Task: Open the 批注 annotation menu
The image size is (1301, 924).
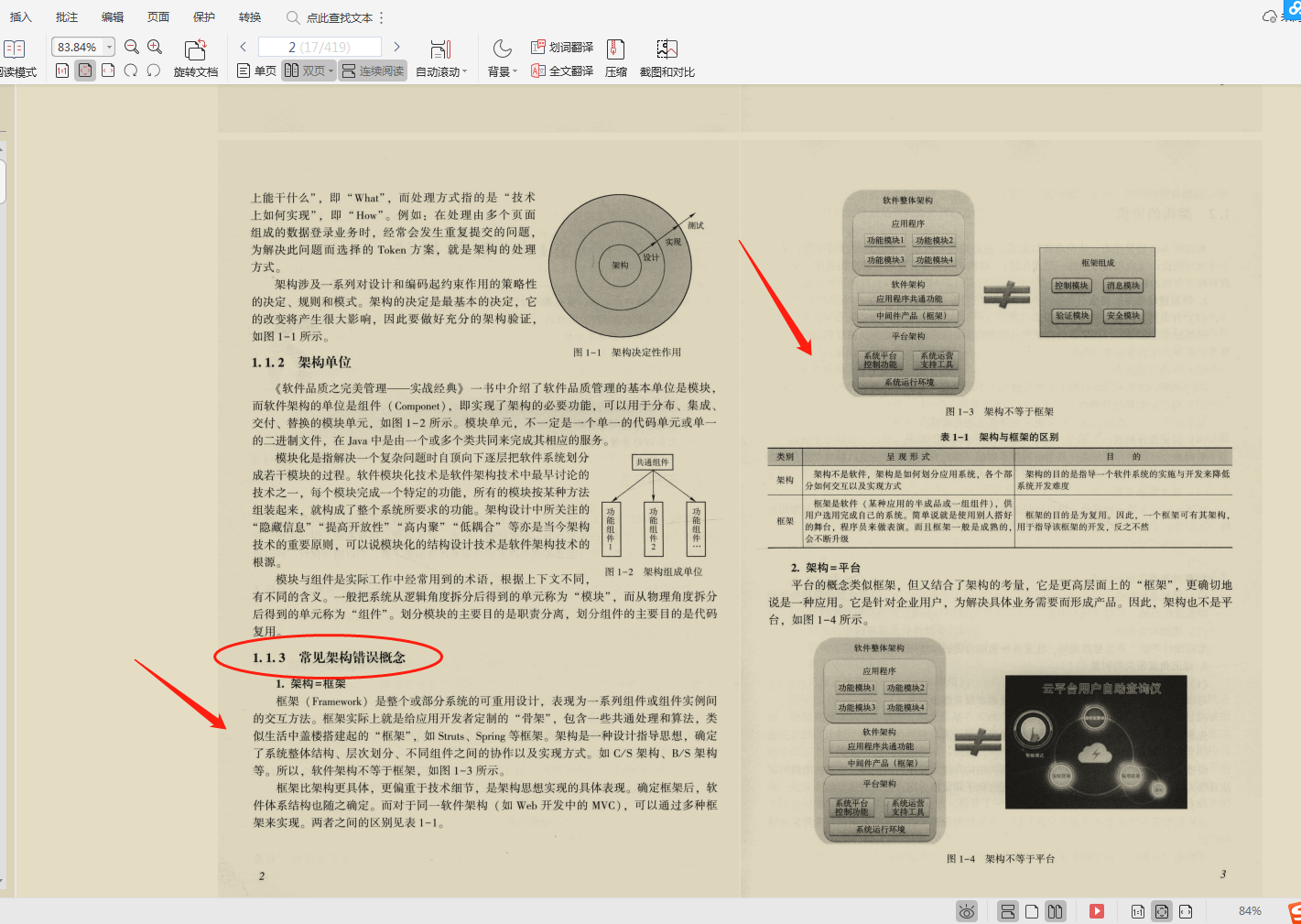Action: [x=65, y=16]
